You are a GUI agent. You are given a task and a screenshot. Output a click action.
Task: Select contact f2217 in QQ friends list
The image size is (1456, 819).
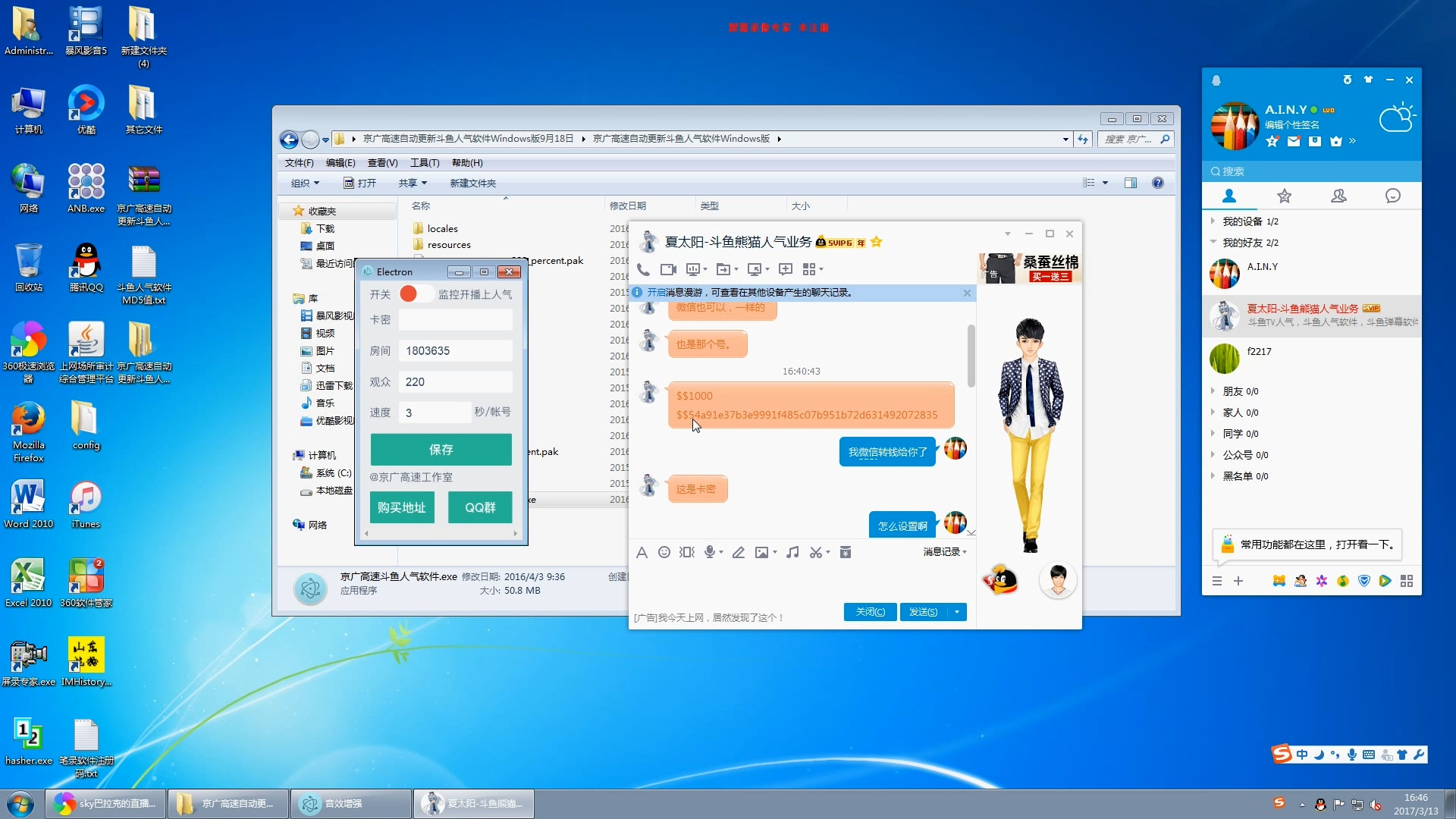1312,359
